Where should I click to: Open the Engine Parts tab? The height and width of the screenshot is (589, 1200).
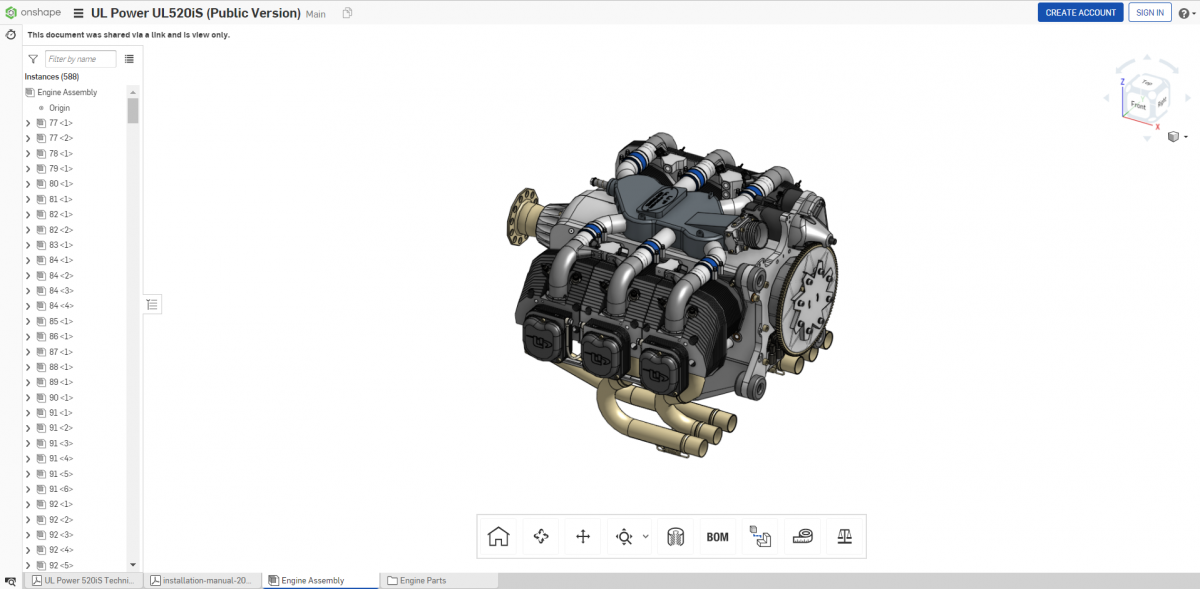(439, 580)
